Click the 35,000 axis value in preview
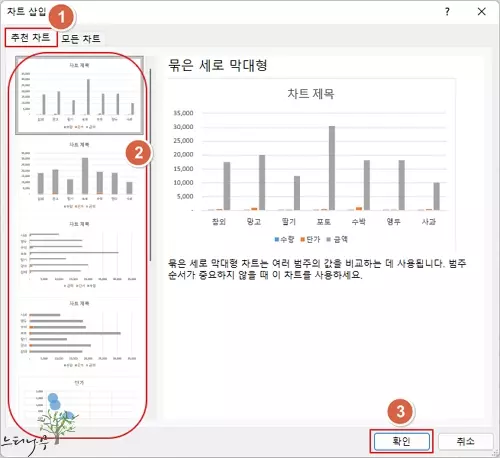500x458 pixels. point(183,113)
